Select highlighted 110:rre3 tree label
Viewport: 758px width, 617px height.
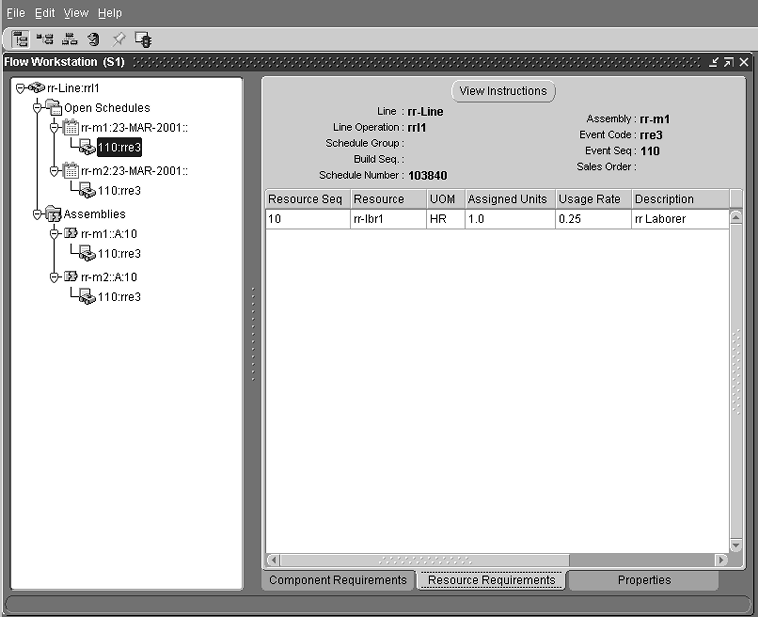119,147
